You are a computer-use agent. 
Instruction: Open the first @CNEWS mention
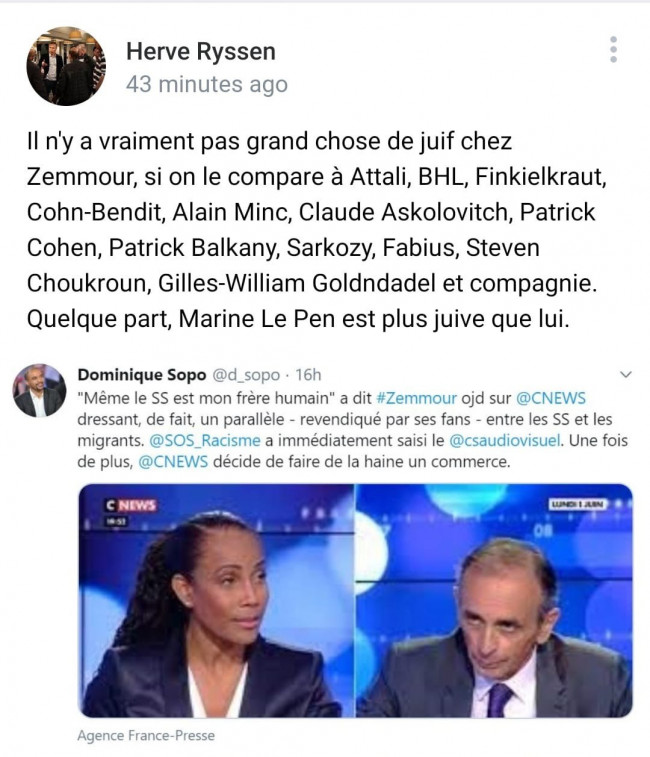pos(551,398)
